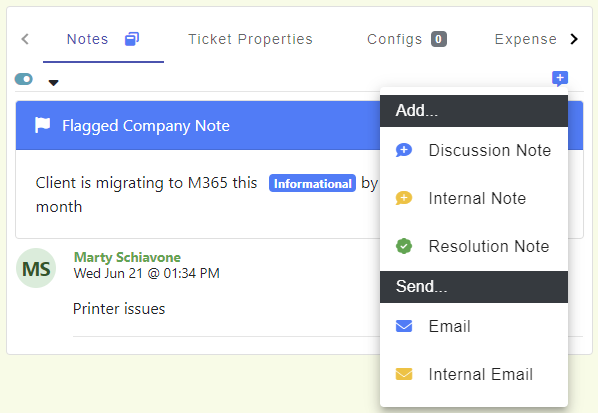Click the yellow Internal Email envelope icon
This screenshot has height=413, width=598.
tap(404, 374)
